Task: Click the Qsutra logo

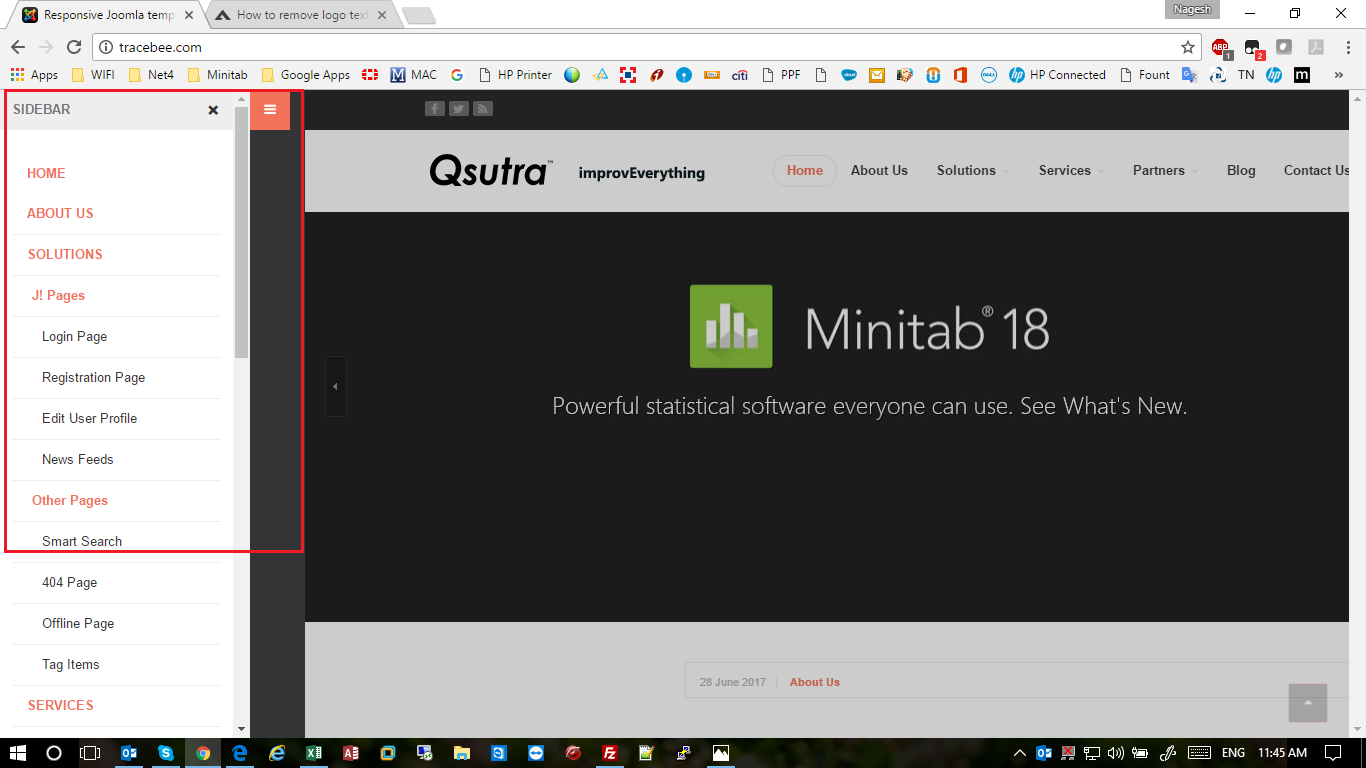Action: click(x=490, y=171)
